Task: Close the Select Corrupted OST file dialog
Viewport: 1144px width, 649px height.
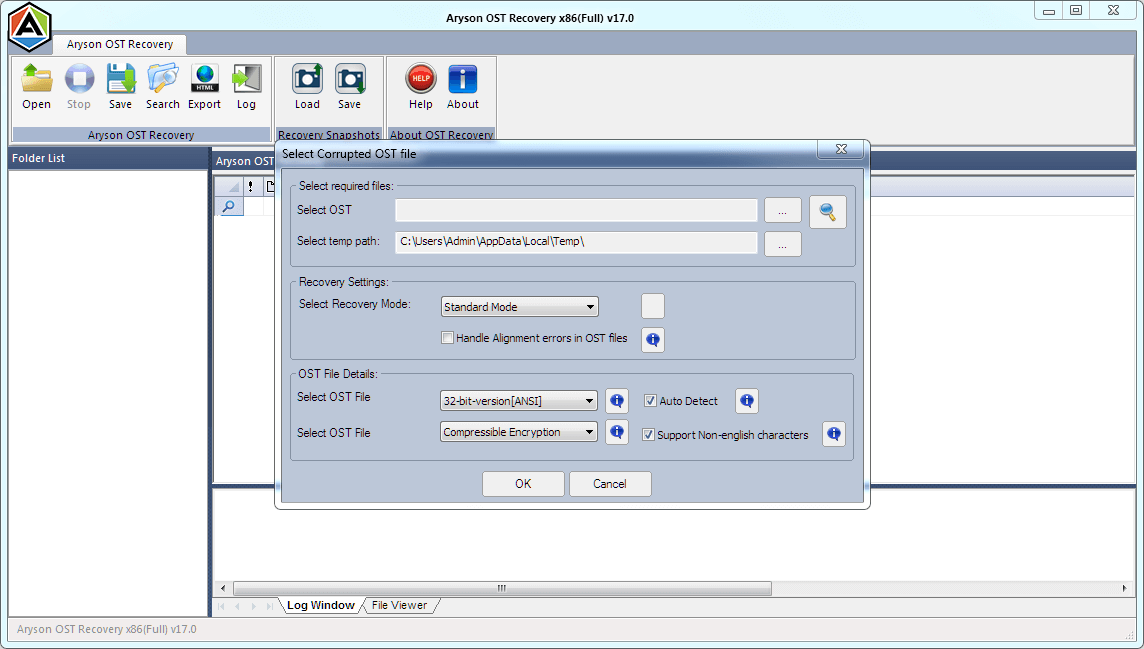Action: coord(840,149)
